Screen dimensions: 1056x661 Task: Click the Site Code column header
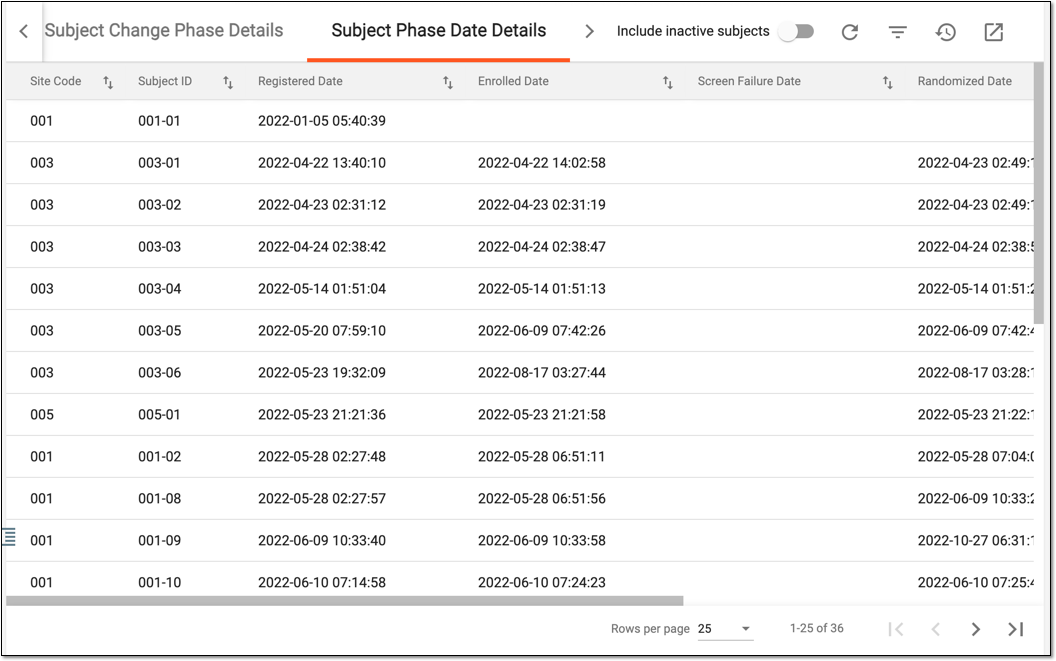point(55,81)
